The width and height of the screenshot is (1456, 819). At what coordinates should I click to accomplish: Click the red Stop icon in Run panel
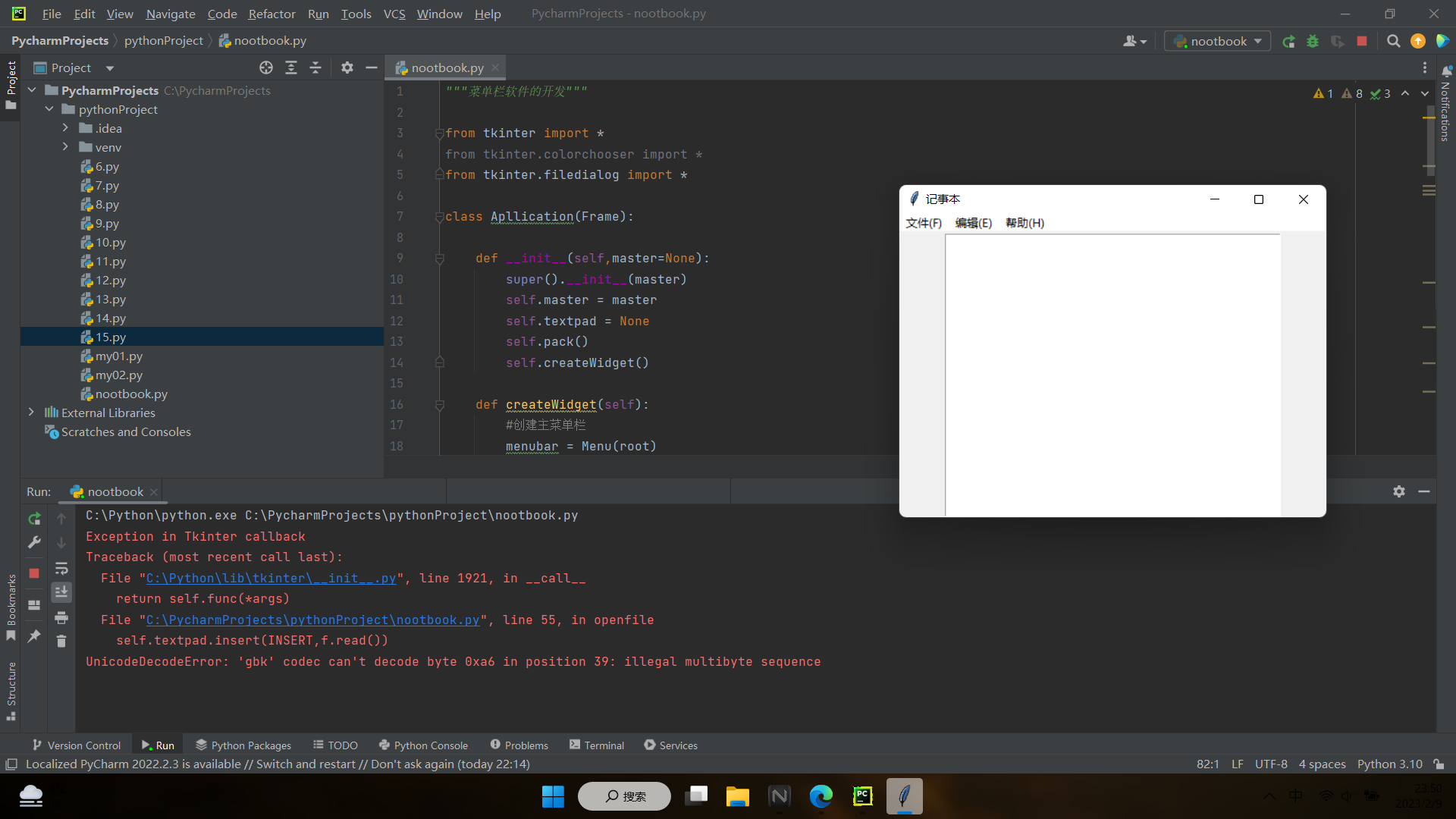34,573
